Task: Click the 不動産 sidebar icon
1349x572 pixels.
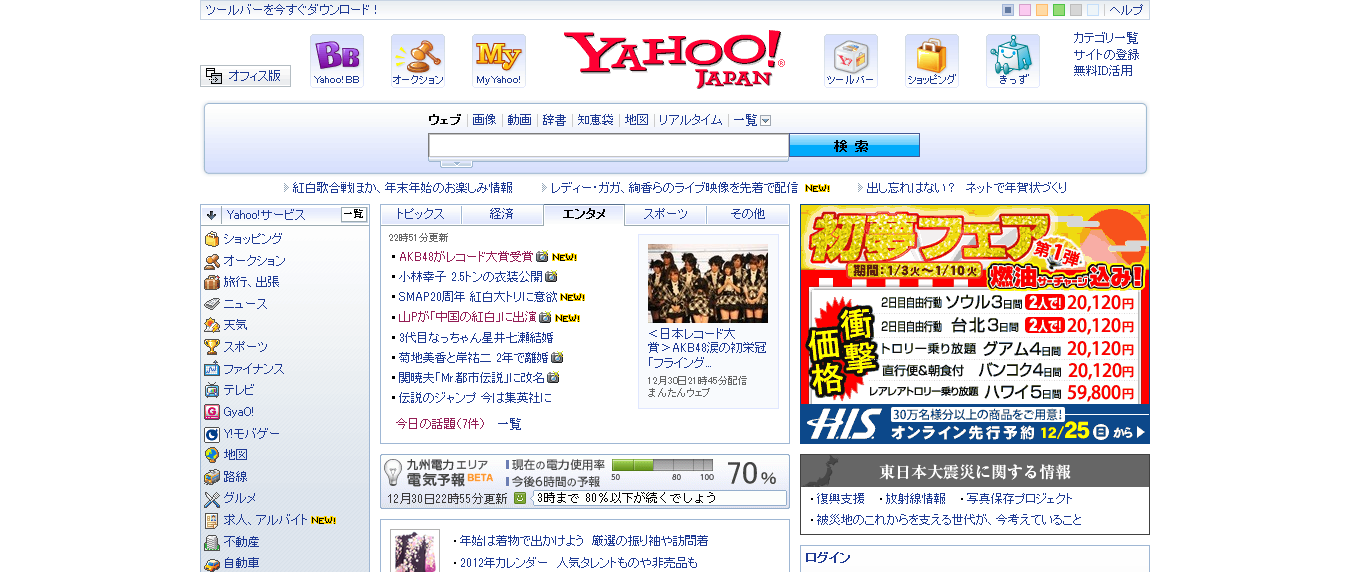Action: [x=212, y=542]
